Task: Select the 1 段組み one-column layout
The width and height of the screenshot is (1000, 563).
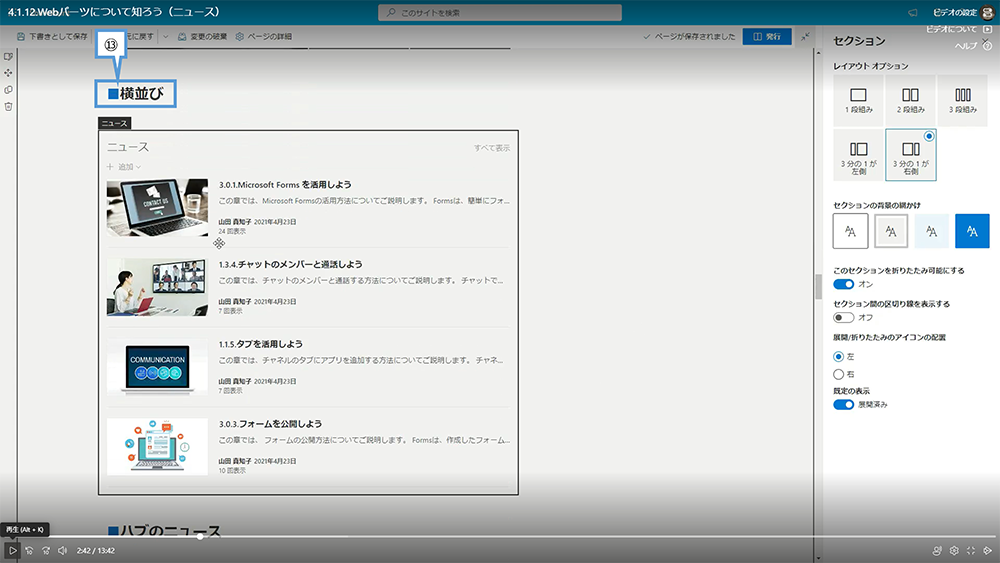Action: coord(858,100)
